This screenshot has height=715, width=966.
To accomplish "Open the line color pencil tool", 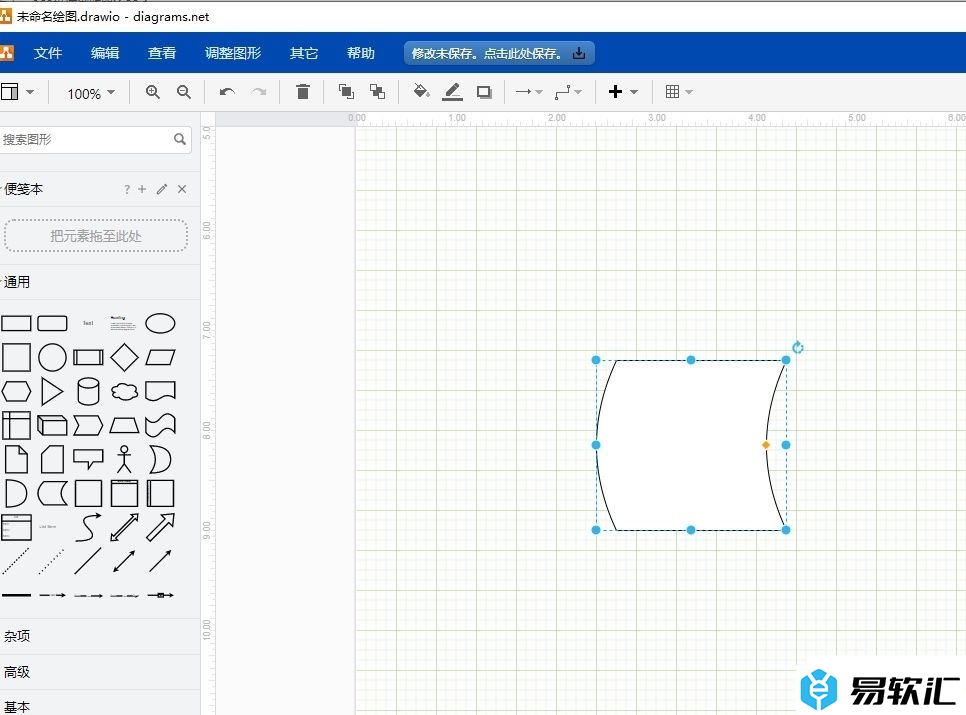I will click(x=452, y=92).
